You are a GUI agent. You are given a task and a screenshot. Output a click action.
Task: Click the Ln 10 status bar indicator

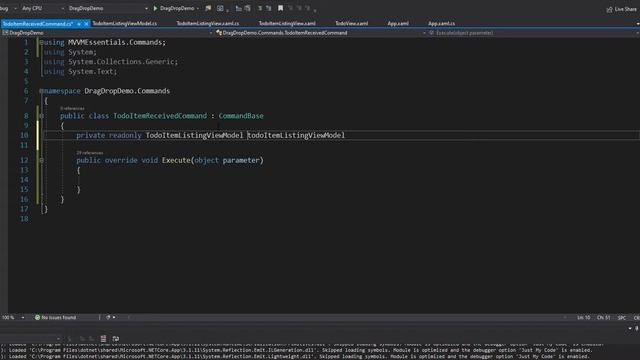click(x=584, y=317)
